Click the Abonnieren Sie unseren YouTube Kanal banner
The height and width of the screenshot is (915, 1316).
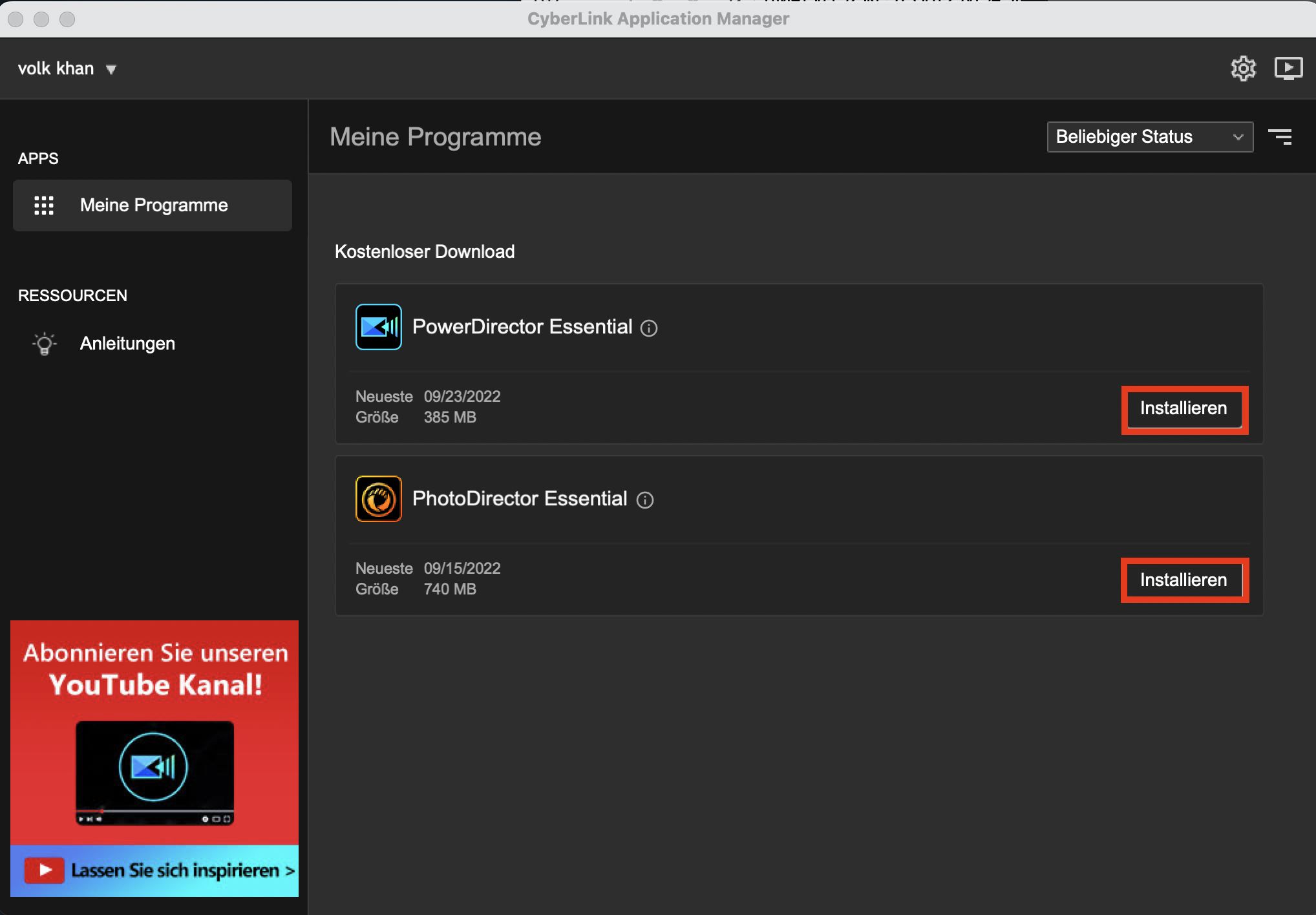click(155, 669)
